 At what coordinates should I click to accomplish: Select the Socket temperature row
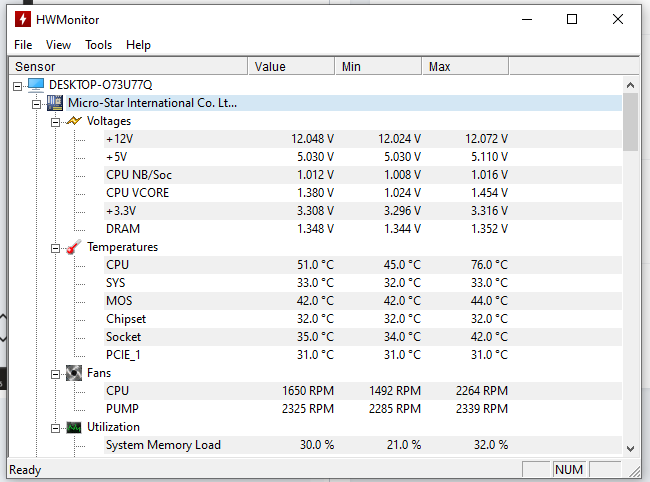(x=363, y=337)
